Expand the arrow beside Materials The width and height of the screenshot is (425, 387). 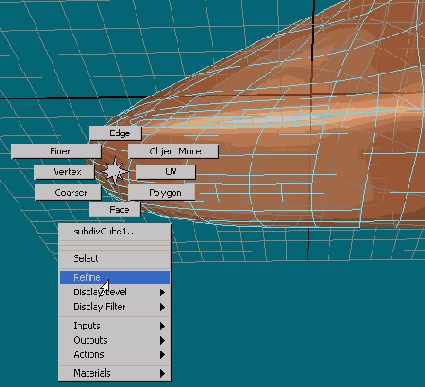pos(162,373)
